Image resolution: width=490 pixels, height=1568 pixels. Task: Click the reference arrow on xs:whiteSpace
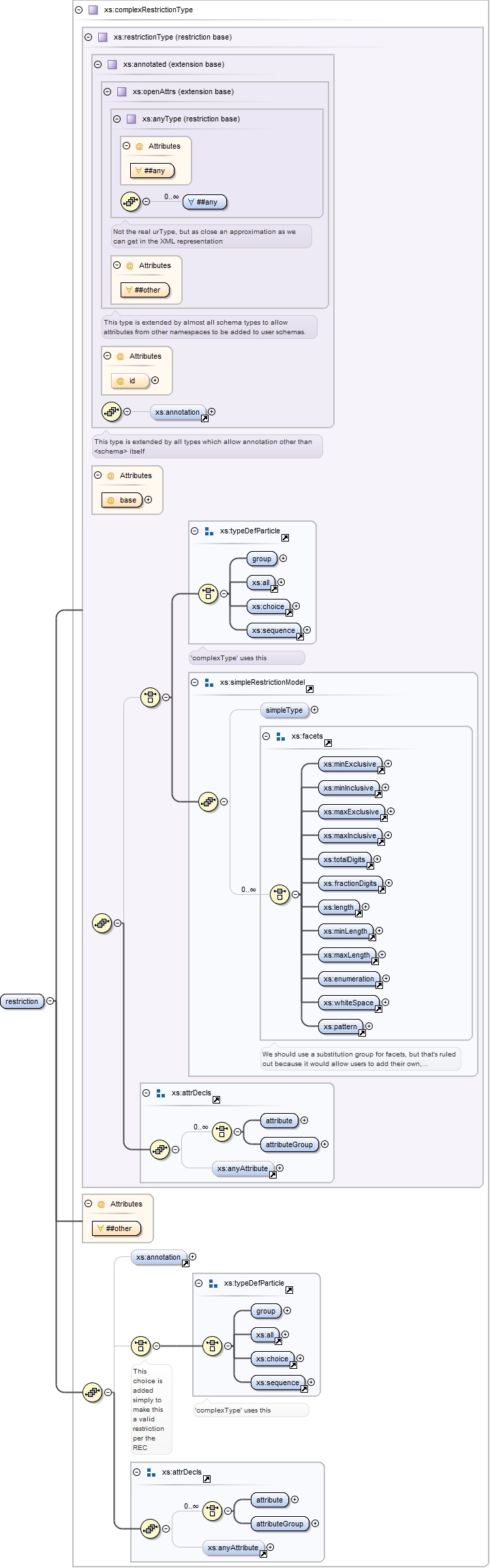pyautogui.click(x=378, y=1009)
